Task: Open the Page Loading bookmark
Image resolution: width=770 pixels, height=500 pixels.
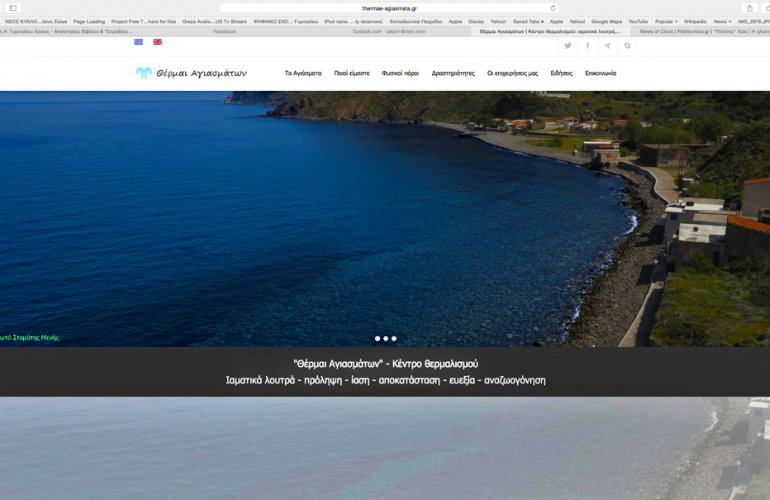Action: [x=89, y=22]
